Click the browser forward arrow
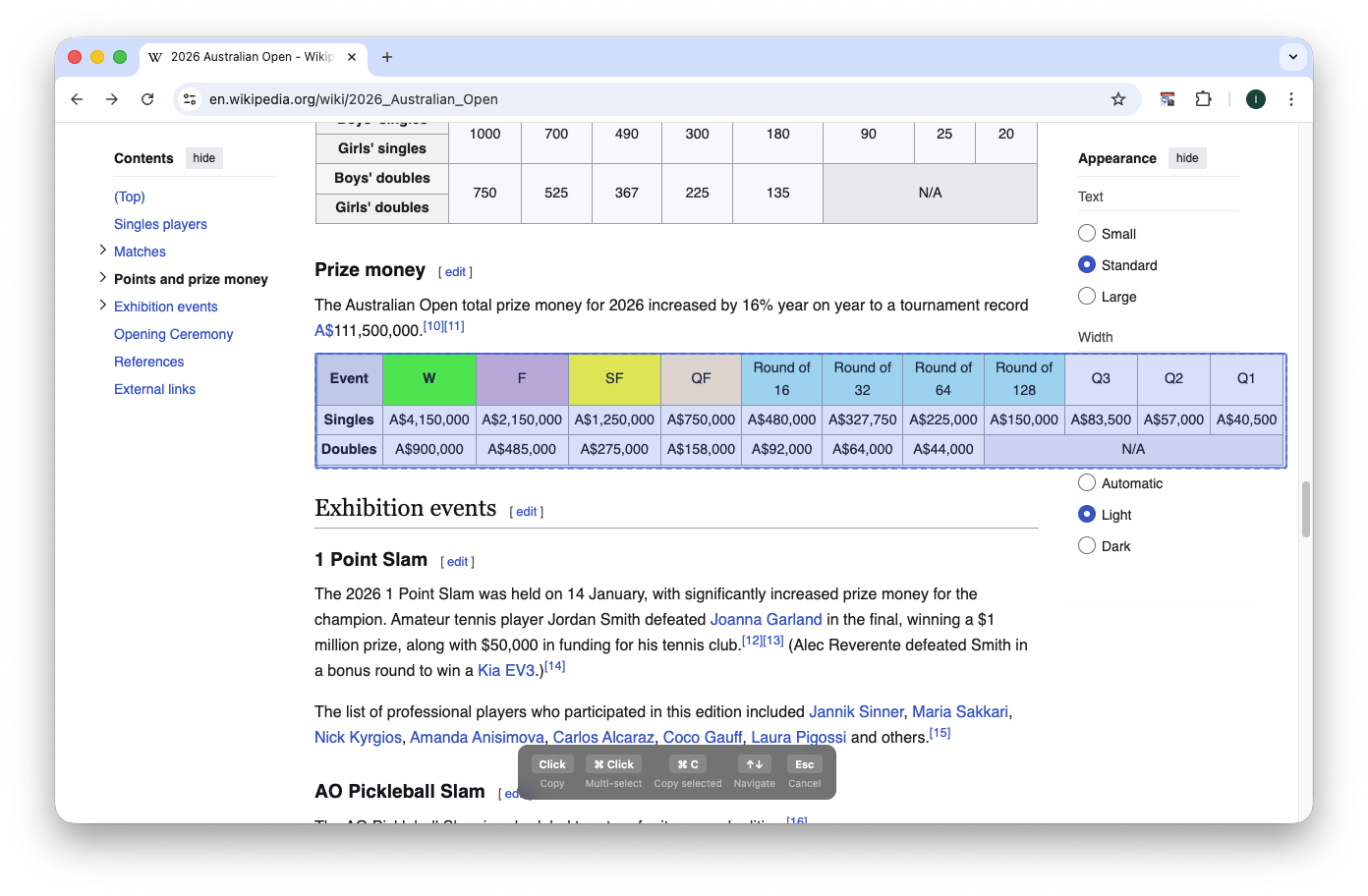The height and width of the screenshot is (896, 1368). [x=112, y=99]
